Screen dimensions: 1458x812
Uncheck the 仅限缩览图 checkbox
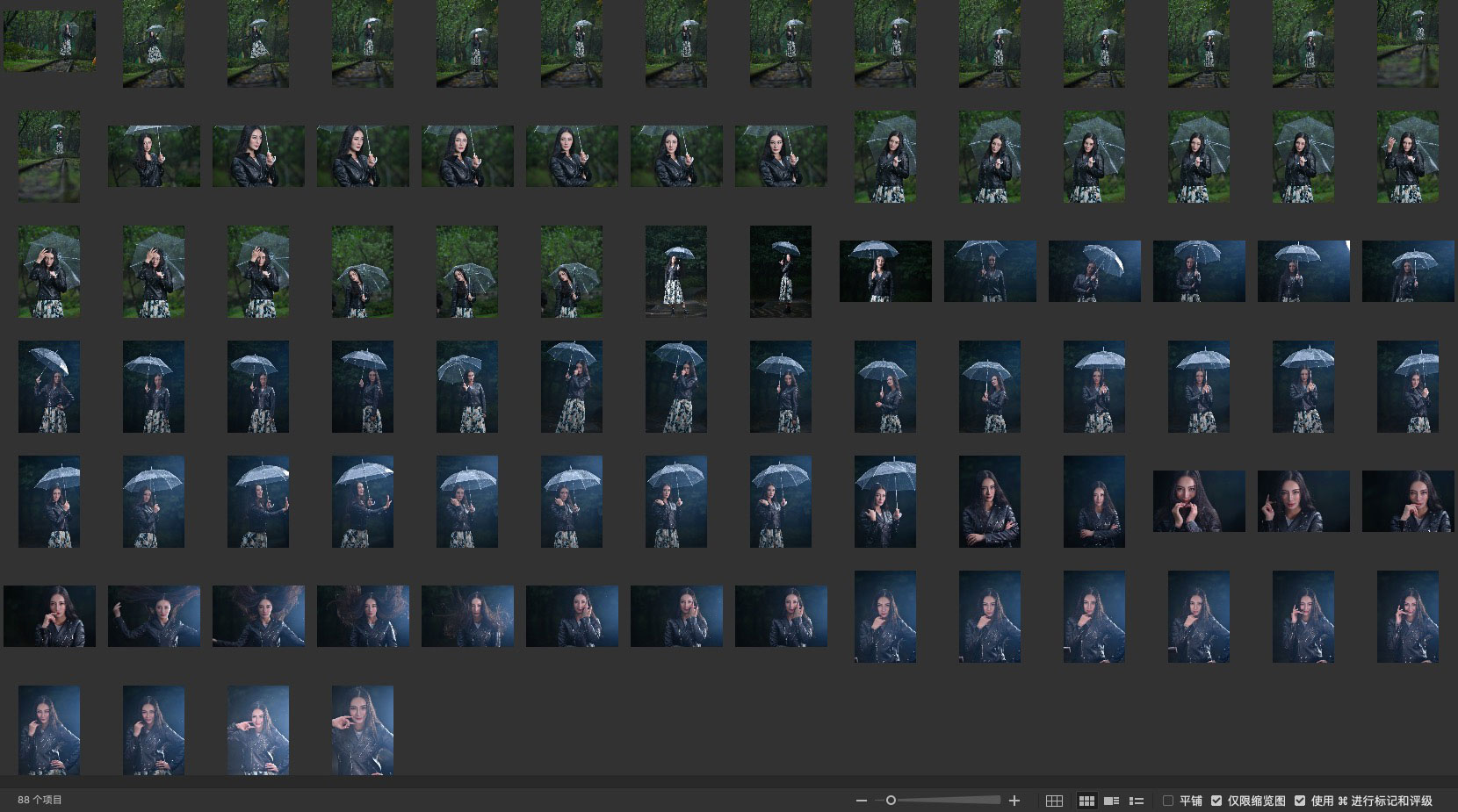pos(1216,801)
